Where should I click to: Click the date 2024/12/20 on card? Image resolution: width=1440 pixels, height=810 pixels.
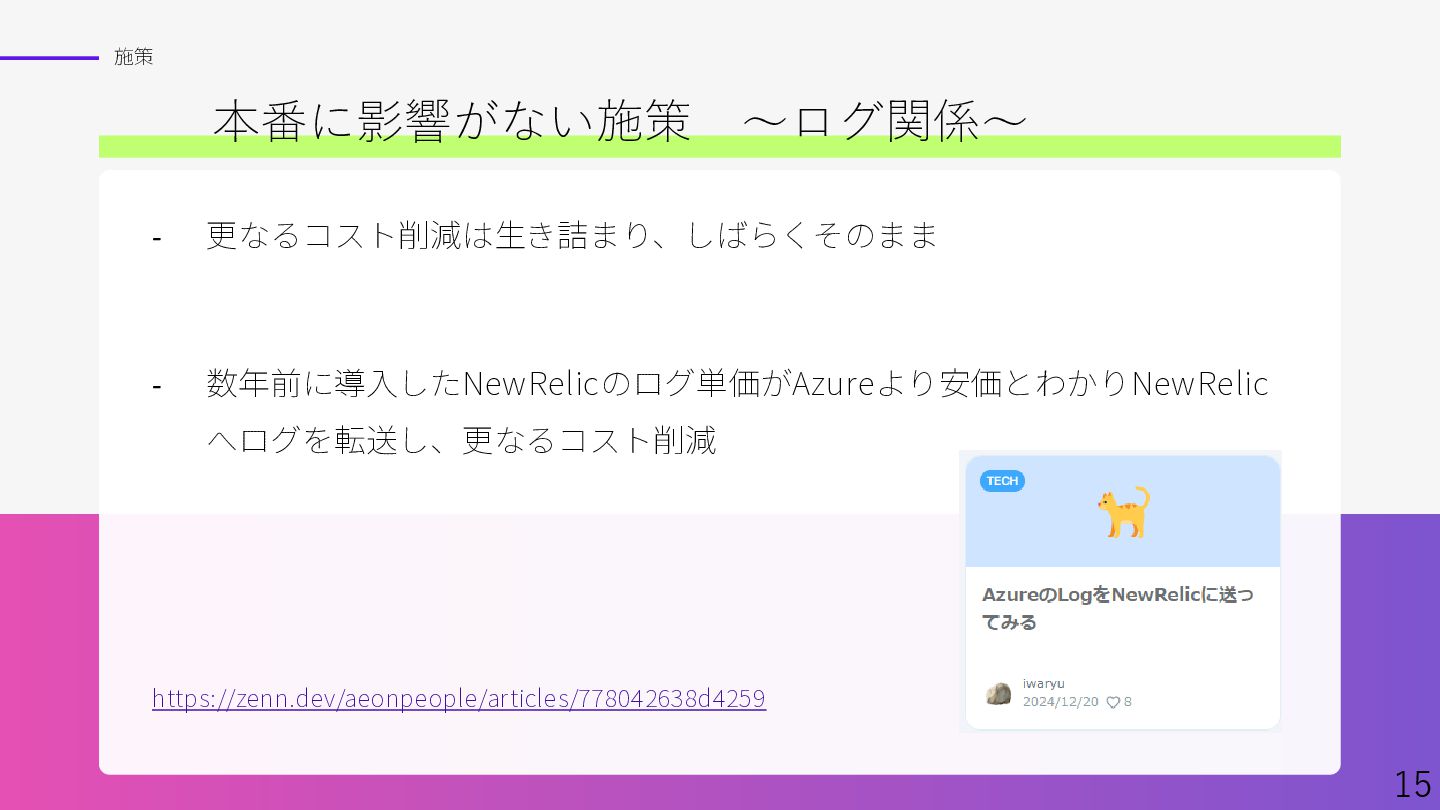(x=1060, y=702)
